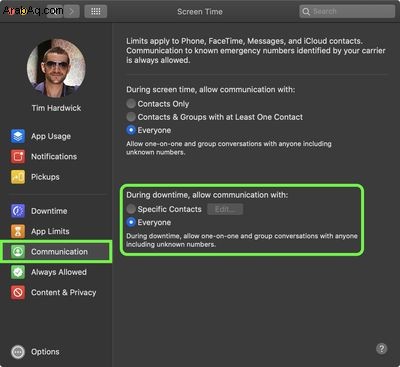Image resolution: width=400 pixels, height=367 pixels.
Task: Select Contacts & Groups with at Least One Contact
Action: [131, 117]
